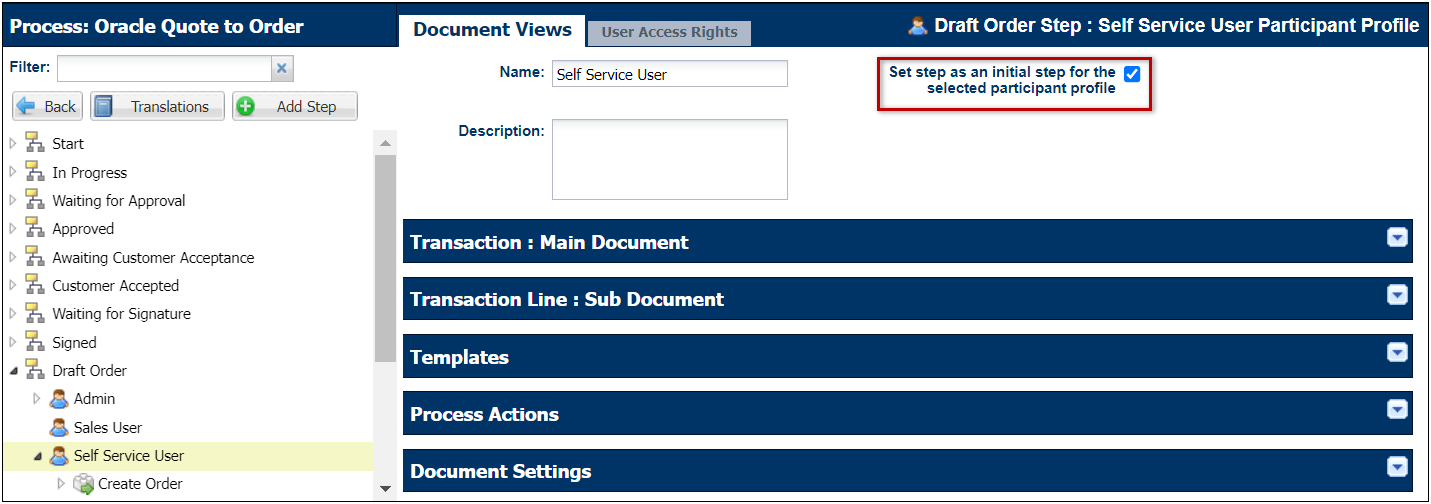Expand the Start step tree node
1431x504 pixels.
point(14,144)
